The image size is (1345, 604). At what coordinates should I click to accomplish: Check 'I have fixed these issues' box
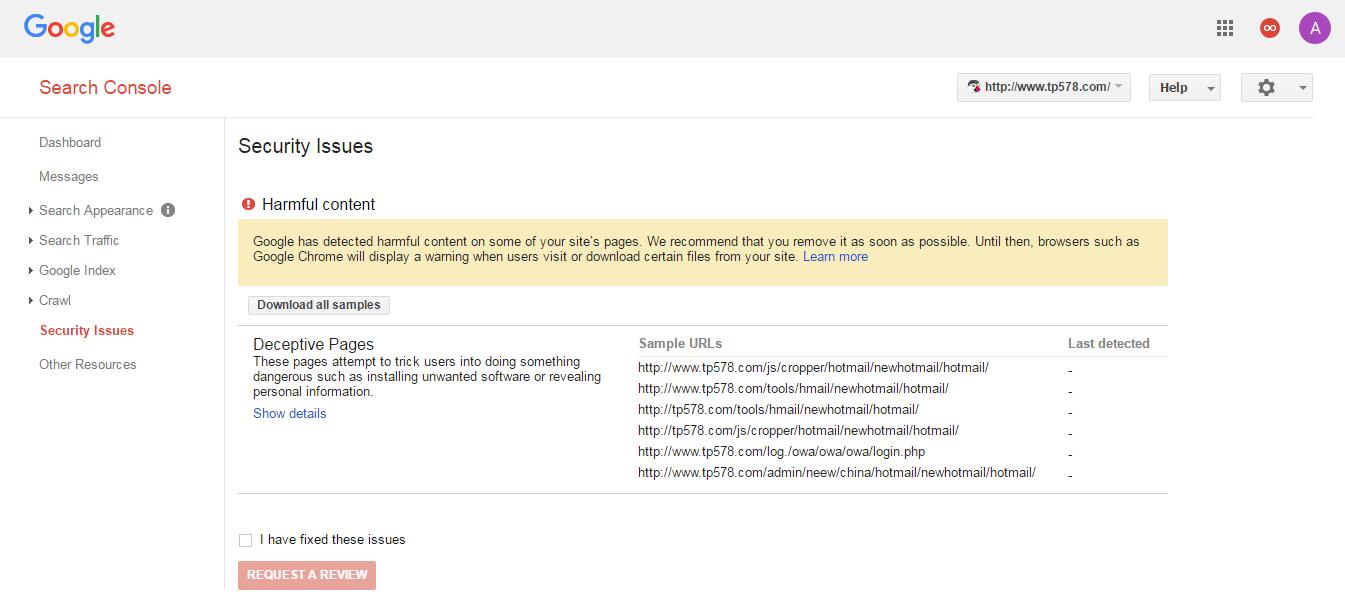click(x=245, y=540)
